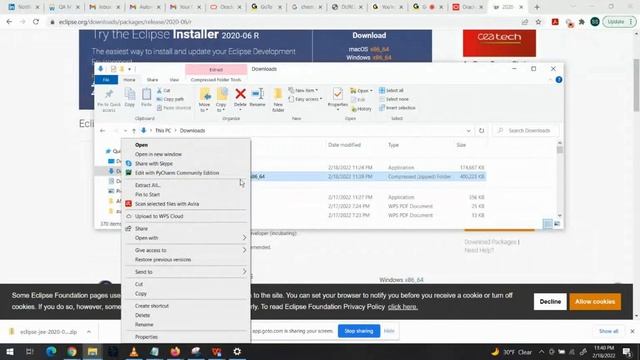Expand the address bar history dropdown
The height and width of the screenshot is (360, 640).
pos(469,131)
